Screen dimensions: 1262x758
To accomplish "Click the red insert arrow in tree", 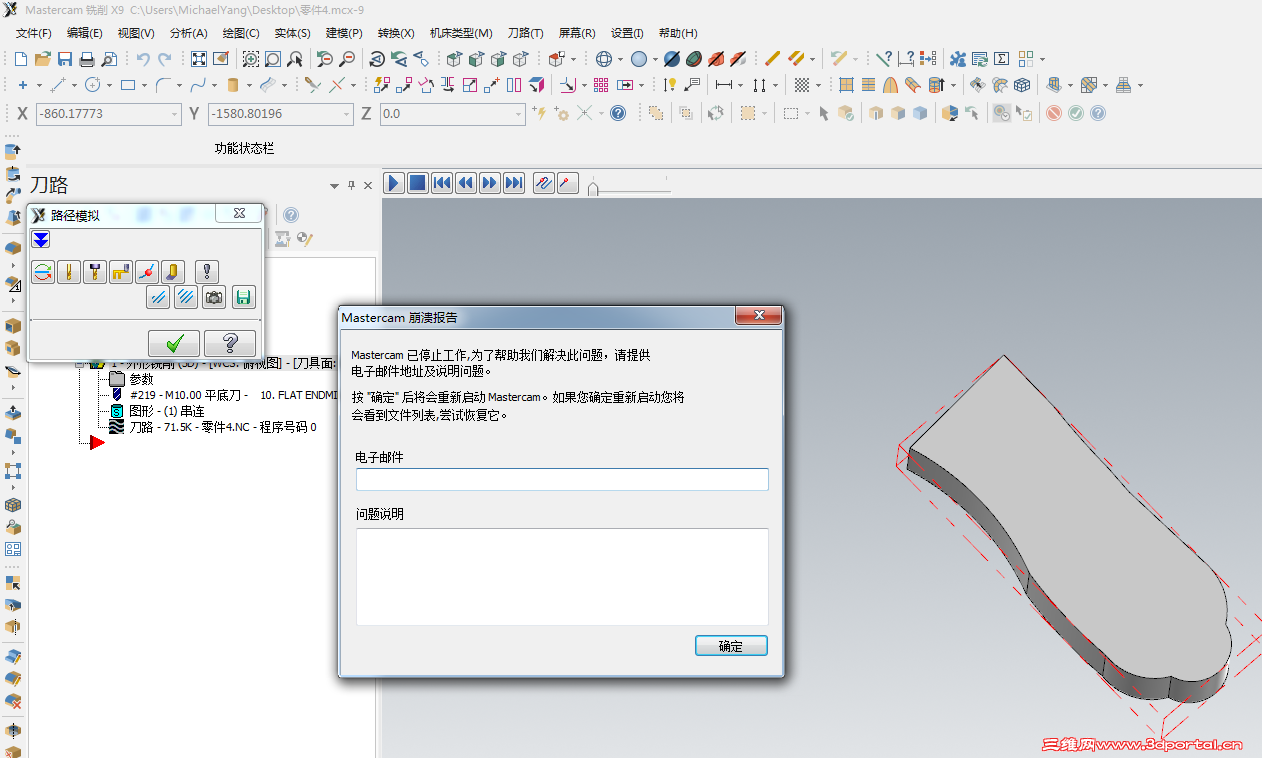I will click(97, 442).
